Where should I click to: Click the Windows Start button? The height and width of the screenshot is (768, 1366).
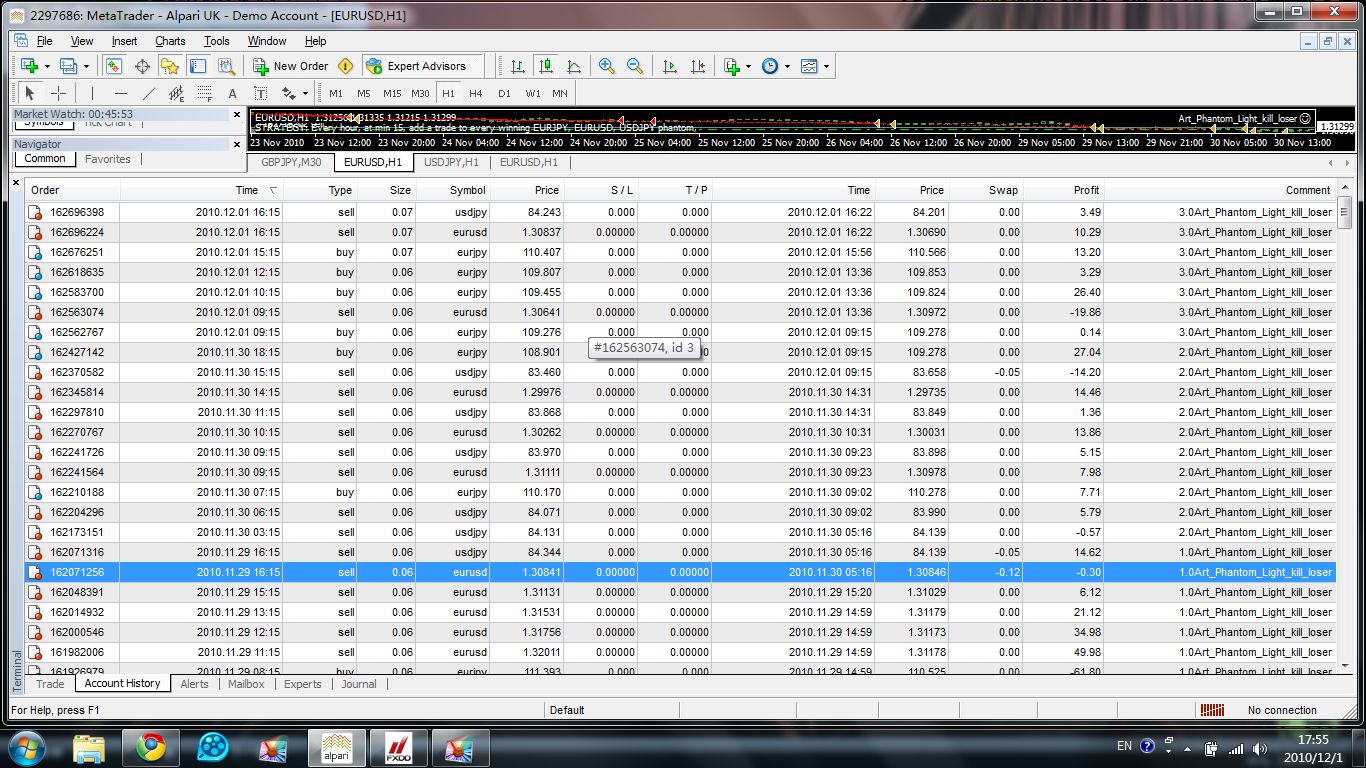point(27,747)
